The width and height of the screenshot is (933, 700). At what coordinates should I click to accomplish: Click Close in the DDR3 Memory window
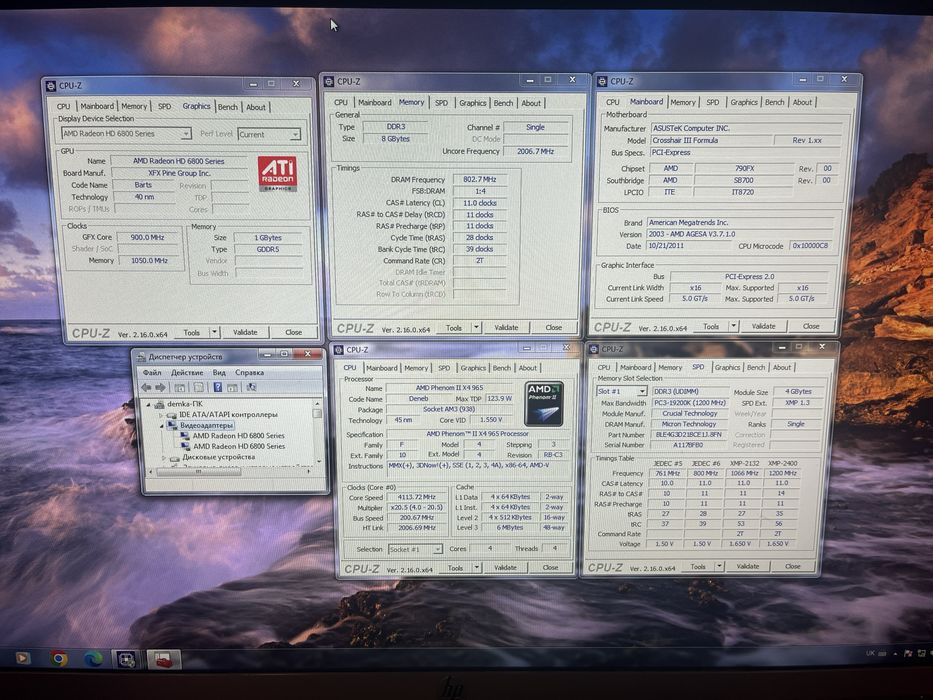553,327
